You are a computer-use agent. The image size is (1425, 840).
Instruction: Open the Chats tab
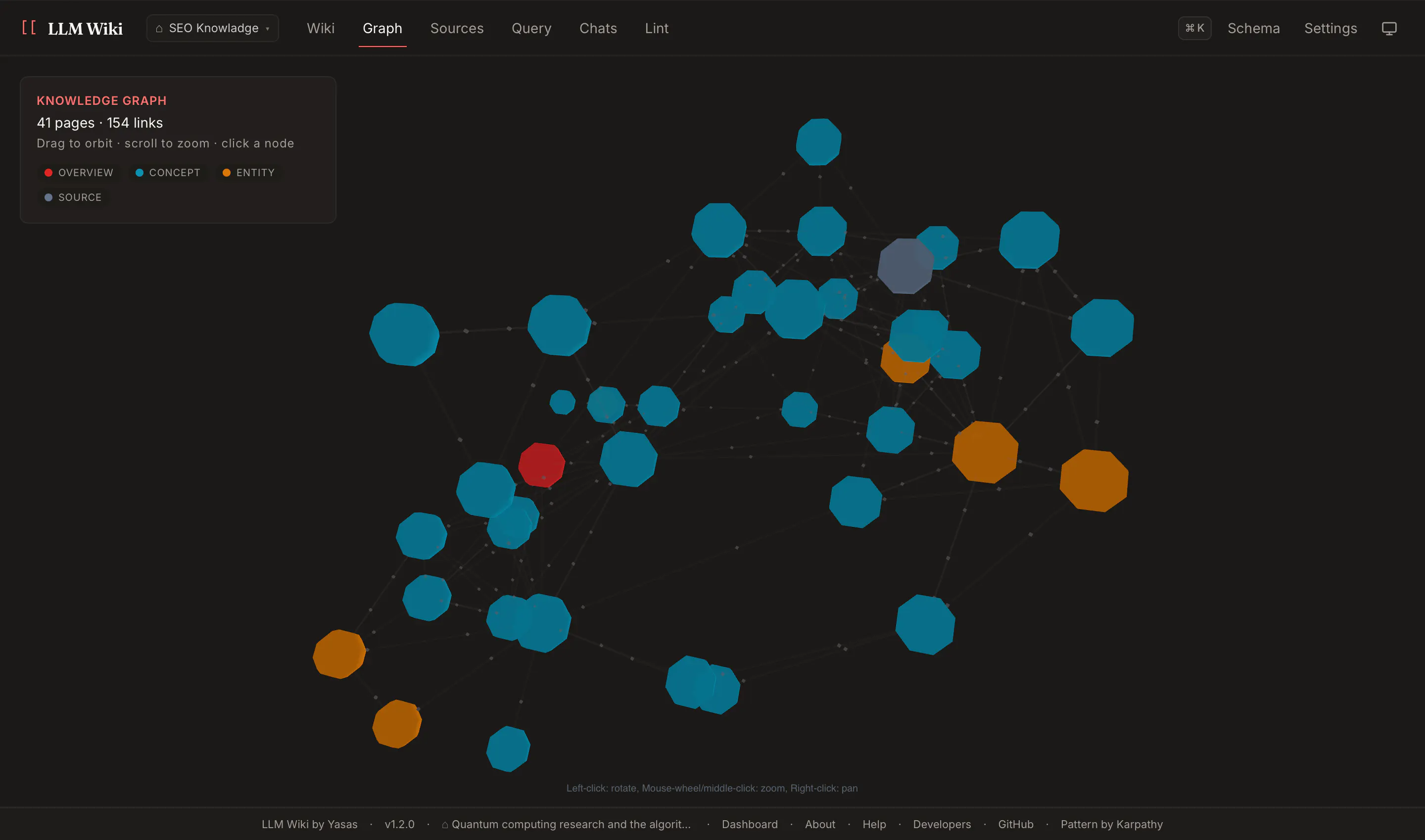point(598,28)
